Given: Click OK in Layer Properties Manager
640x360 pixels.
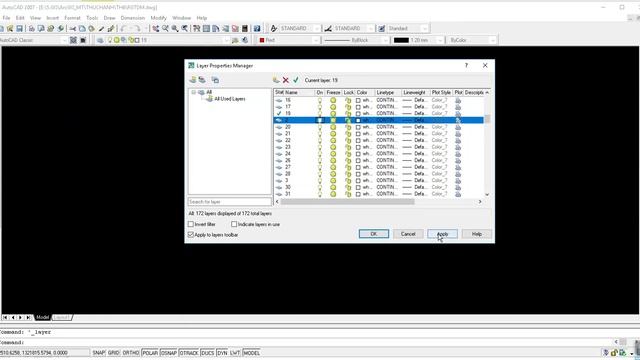Looking at the screenshot, I should click(x=373, y=234).
